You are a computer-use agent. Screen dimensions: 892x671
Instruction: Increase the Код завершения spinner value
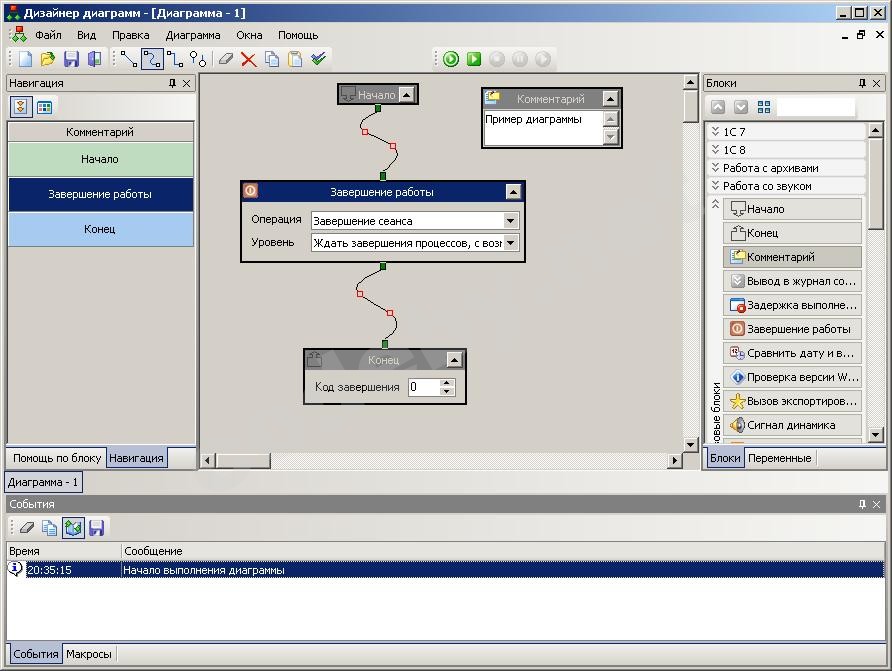click(x=447, y=383)
